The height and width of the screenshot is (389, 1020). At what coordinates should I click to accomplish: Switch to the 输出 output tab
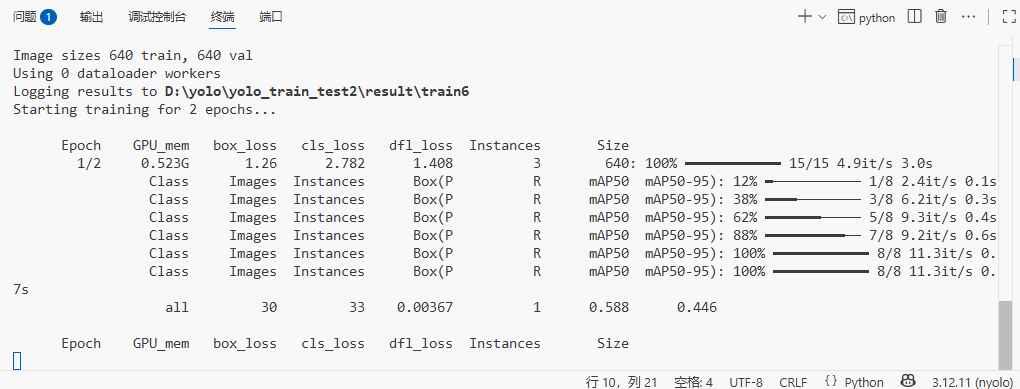pyautogui.click(x=91, y=18)
